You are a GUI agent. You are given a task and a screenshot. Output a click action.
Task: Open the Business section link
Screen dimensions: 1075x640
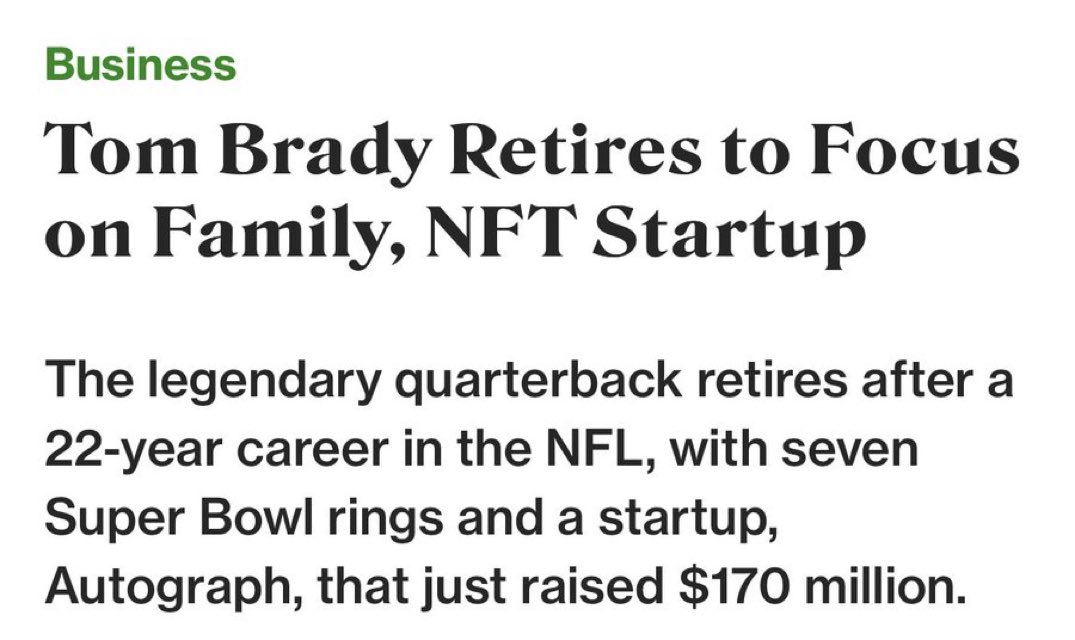(141, 66)
